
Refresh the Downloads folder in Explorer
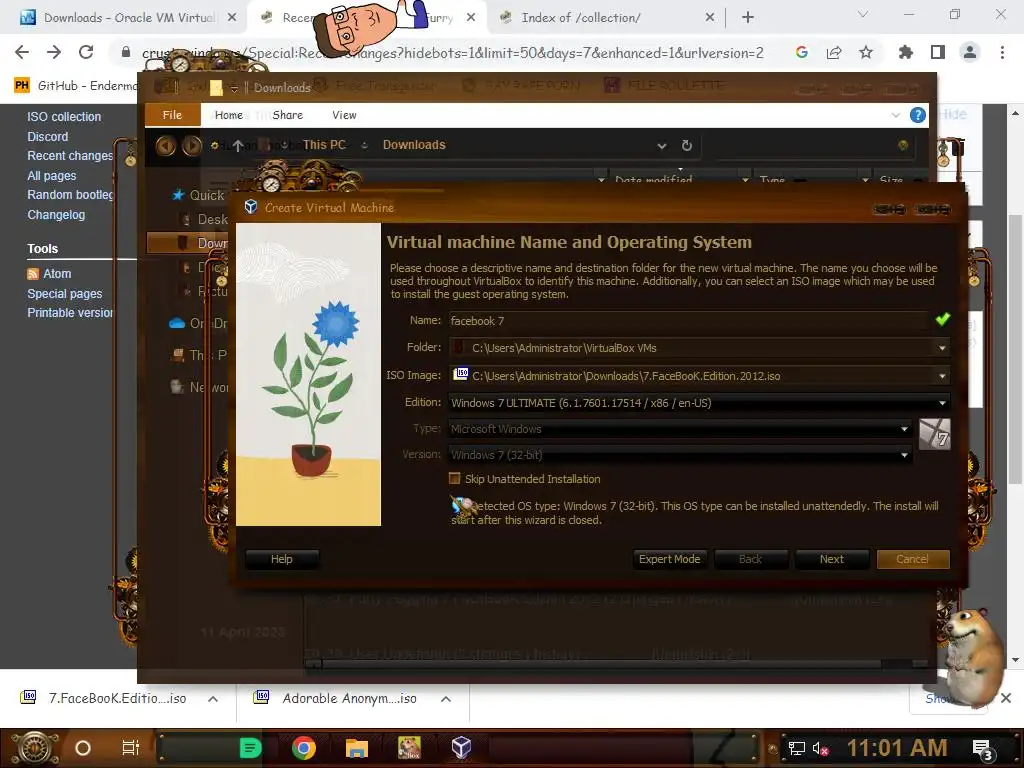click(x=686, y=146)
